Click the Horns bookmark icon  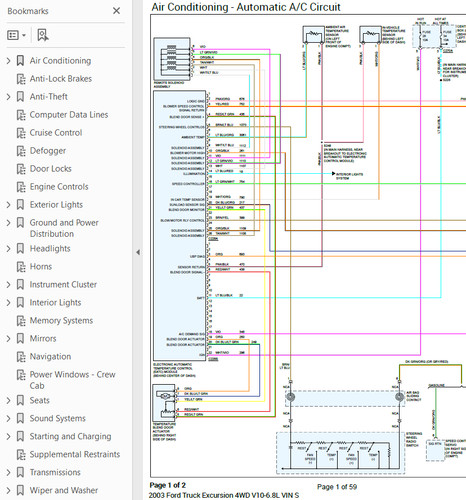(21, 267)
